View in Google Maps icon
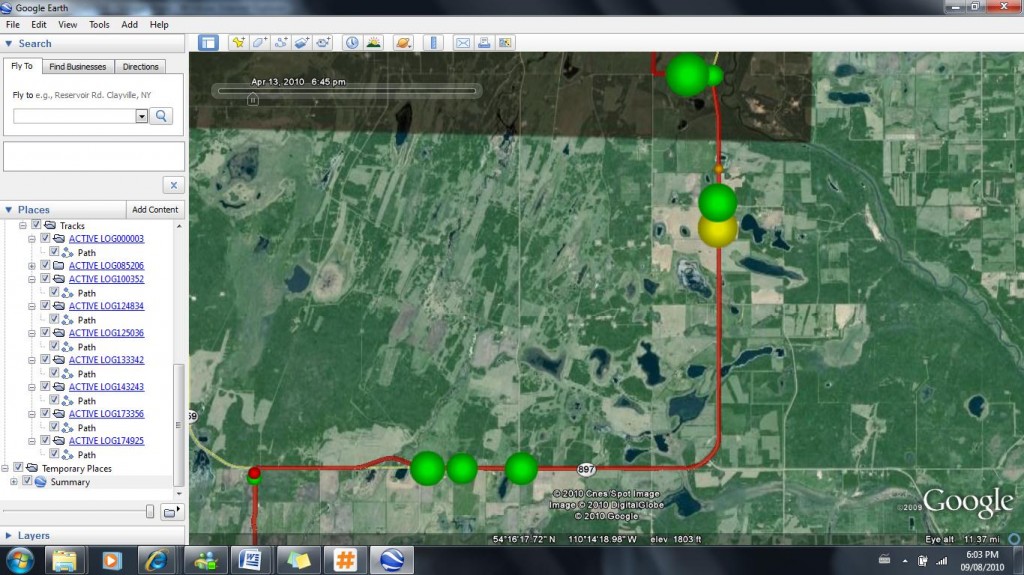The width and height of the screenshot is (1024, 575). point(505,43)
